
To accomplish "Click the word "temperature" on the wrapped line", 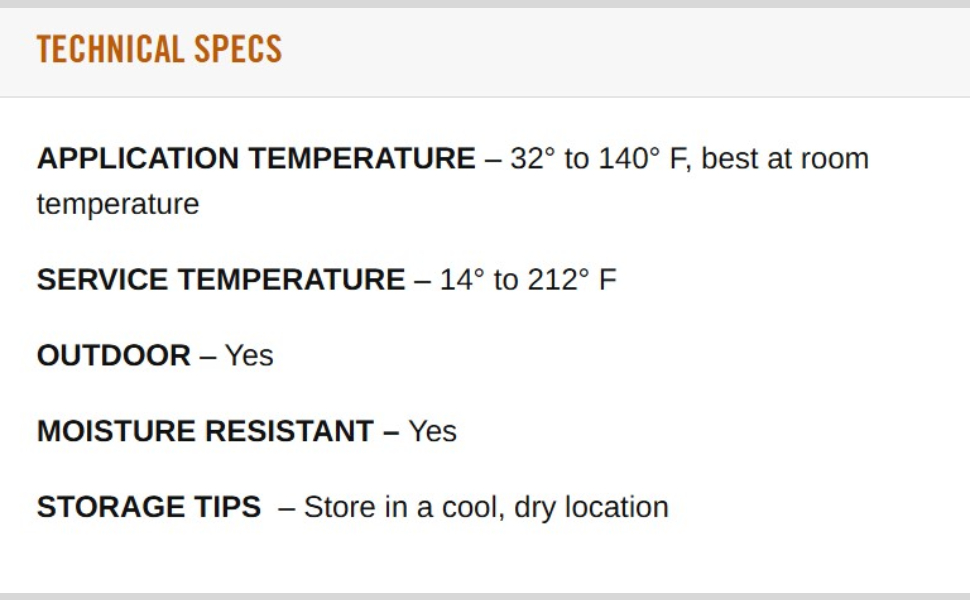I will coord(118,204).
